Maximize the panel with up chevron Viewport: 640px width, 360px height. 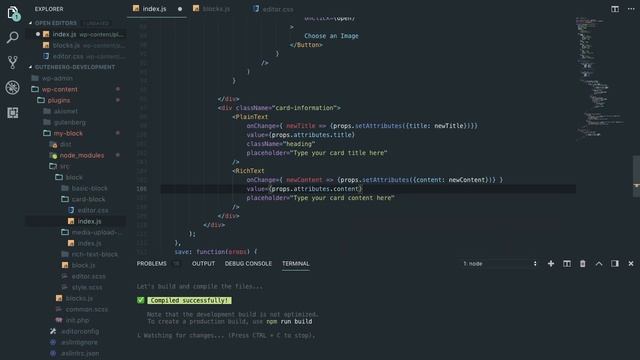tap(599, 264)
